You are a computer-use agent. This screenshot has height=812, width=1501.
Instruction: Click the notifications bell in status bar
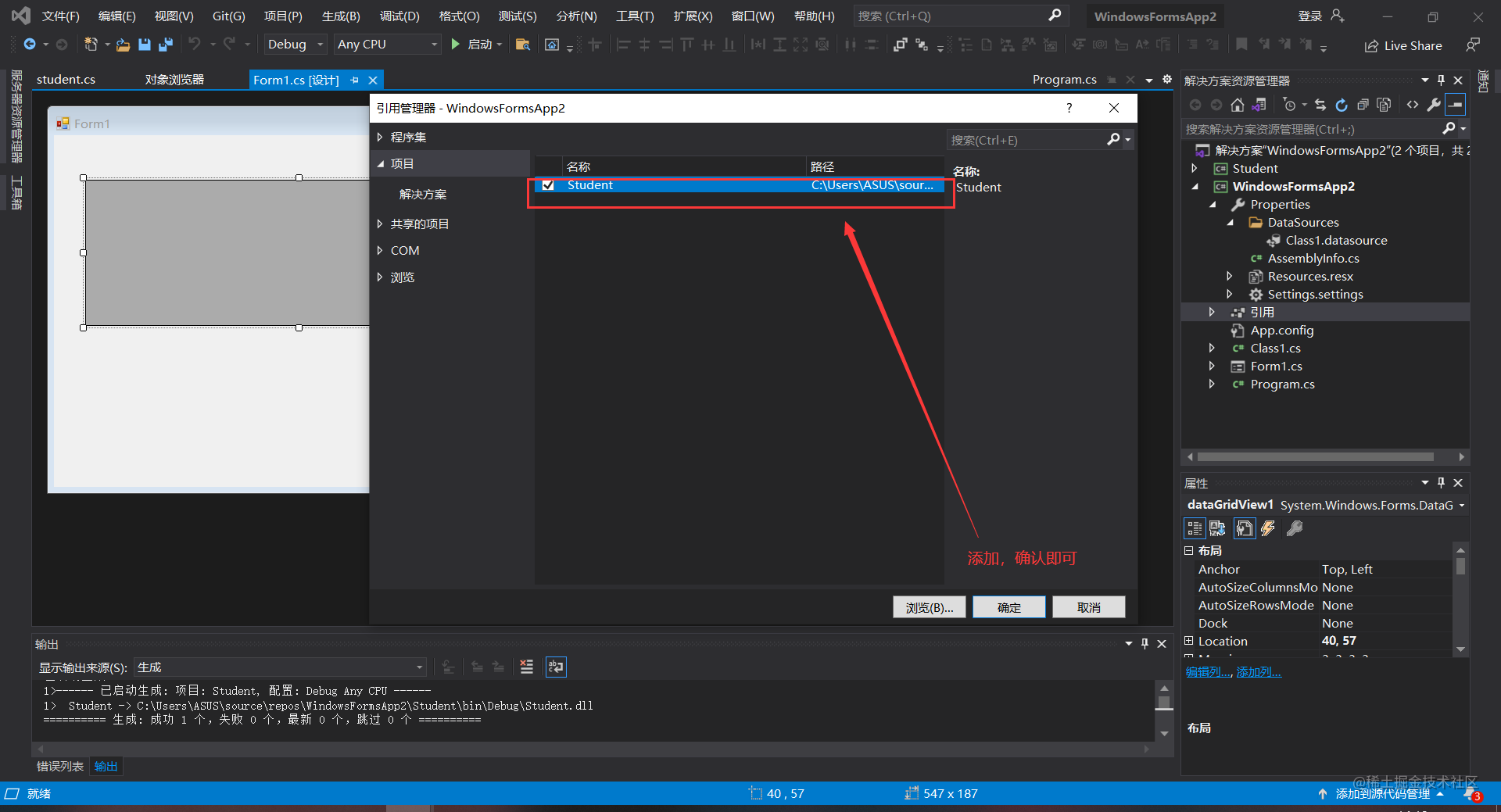pos(1471,794)
